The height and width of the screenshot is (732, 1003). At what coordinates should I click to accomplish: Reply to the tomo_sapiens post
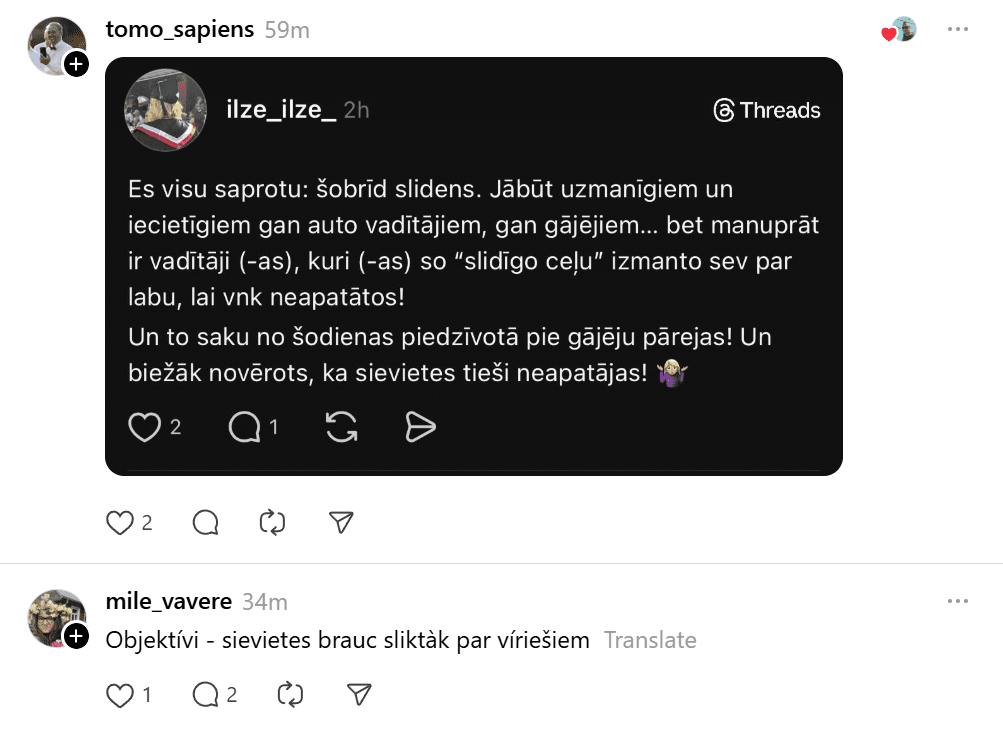206,522
